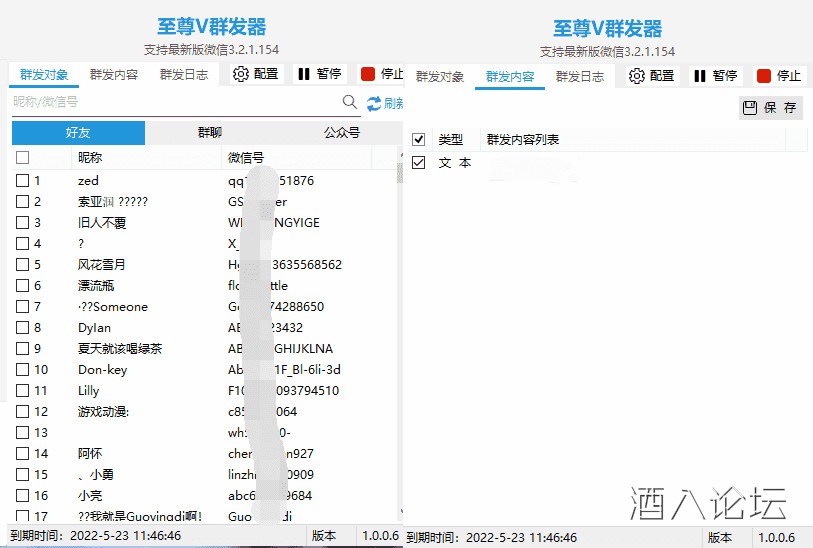Viewport: 813px width, 548px height.
Task: Check row 10 Don-key checkbox
Action: [22, 370]
